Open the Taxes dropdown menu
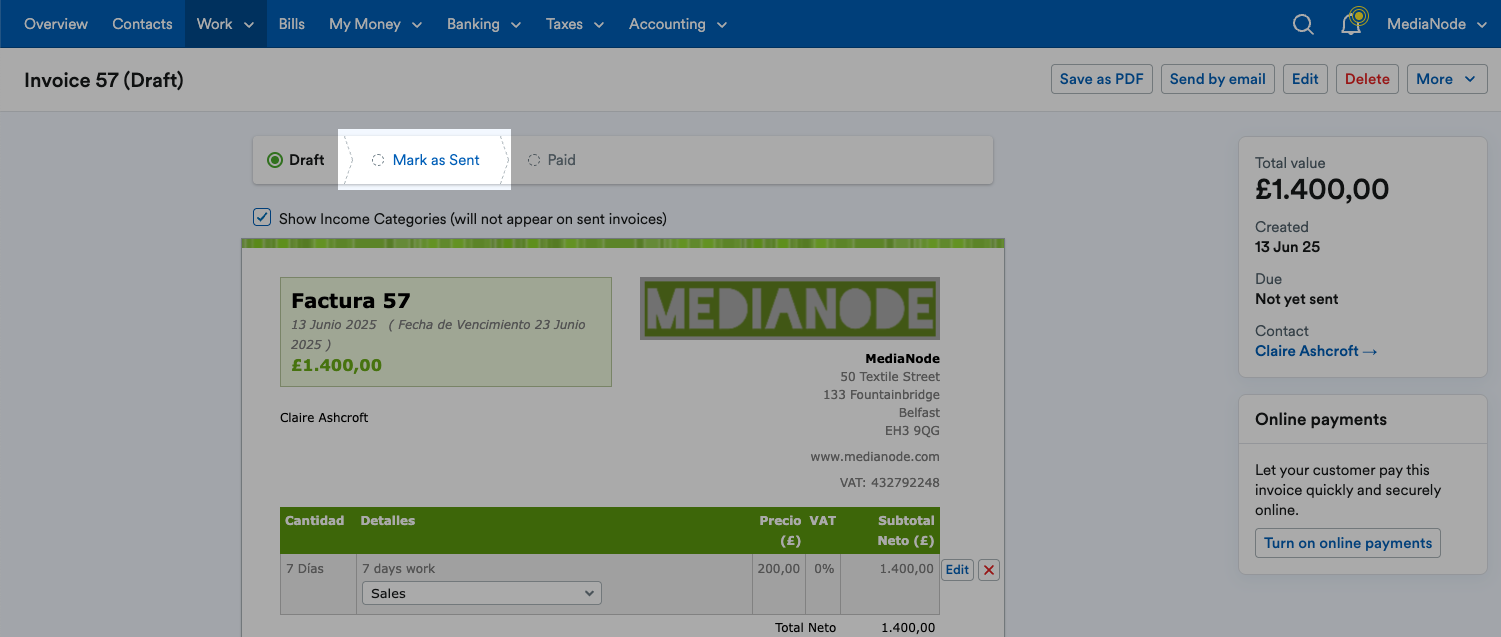Screen dimensions: 1501x637 click(575, 24)
